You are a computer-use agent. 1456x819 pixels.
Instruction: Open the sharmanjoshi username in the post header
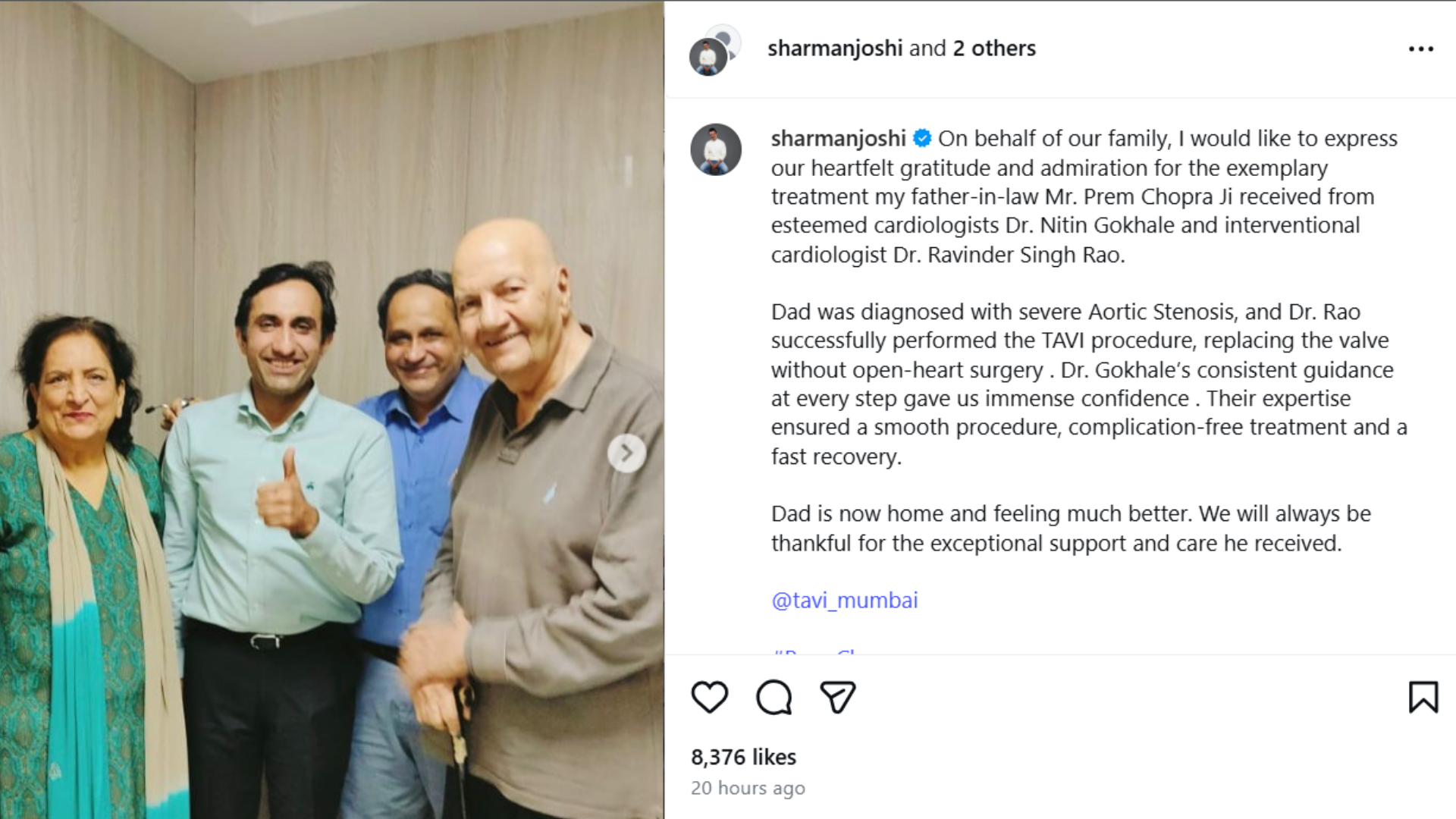click(835, 48)
